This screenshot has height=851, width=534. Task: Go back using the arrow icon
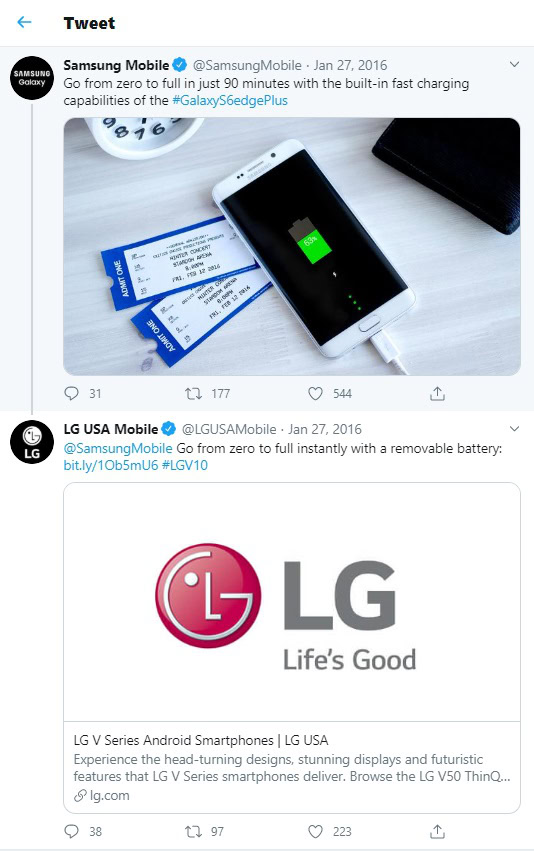click(24, 22)
